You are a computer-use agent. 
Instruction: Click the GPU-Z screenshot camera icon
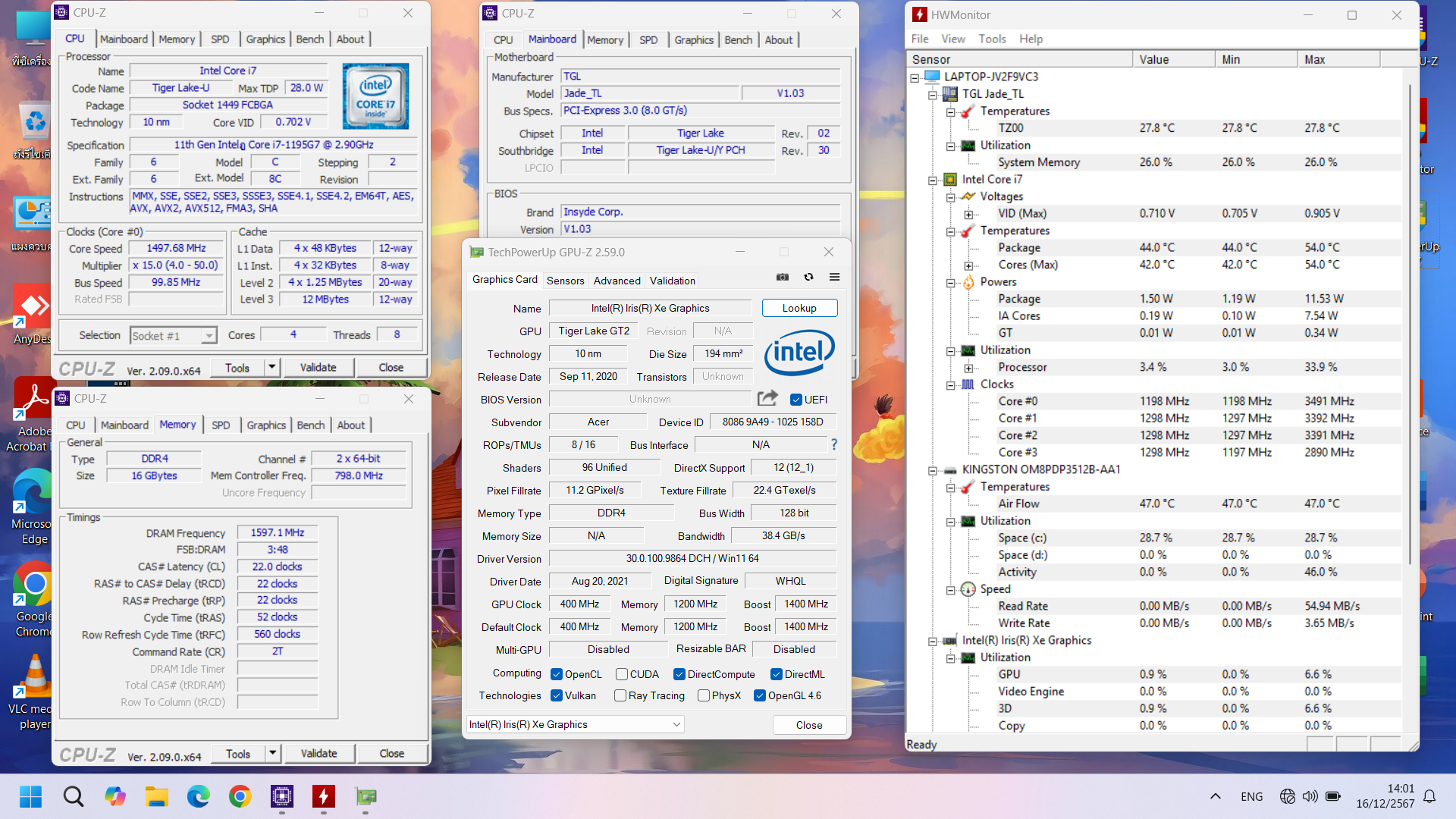point(783,278)
